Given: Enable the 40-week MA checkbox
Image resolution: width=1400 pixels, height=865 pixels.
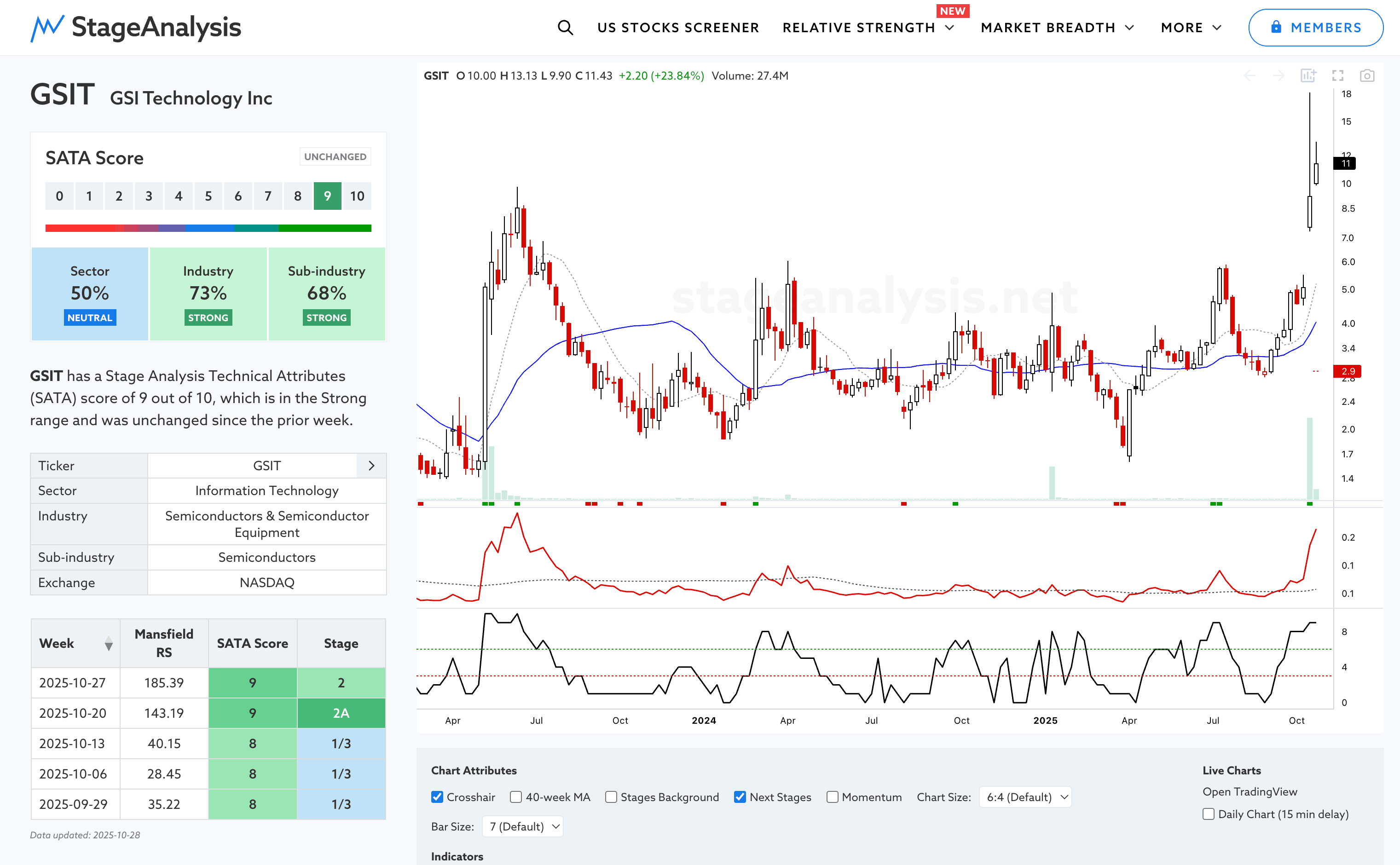Looking at the screenshot, I should 515,797.
